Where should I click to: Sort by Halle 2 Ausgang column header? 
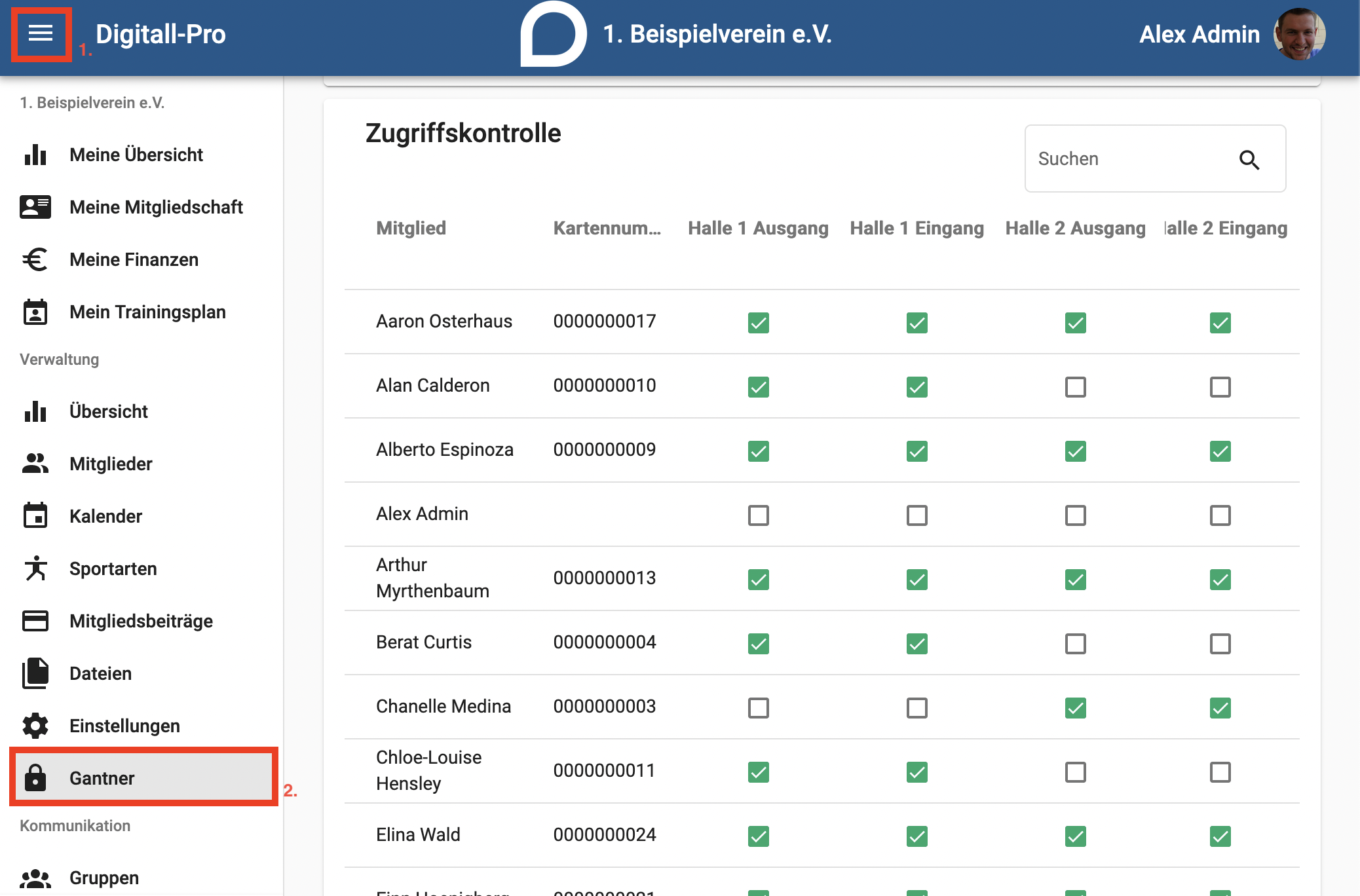(x=1075, y=228)
